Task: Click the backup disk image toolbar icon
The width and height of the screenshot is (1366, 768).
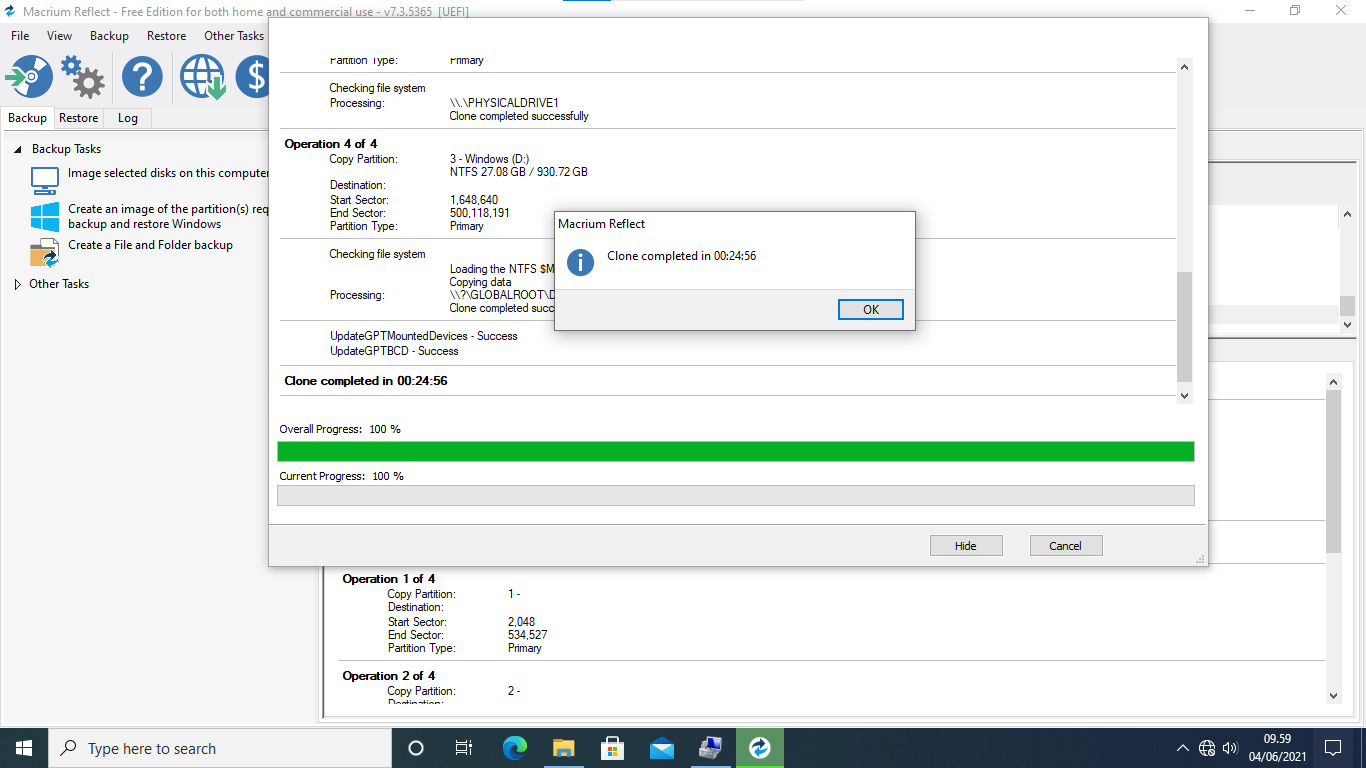Action: [29, 77]
